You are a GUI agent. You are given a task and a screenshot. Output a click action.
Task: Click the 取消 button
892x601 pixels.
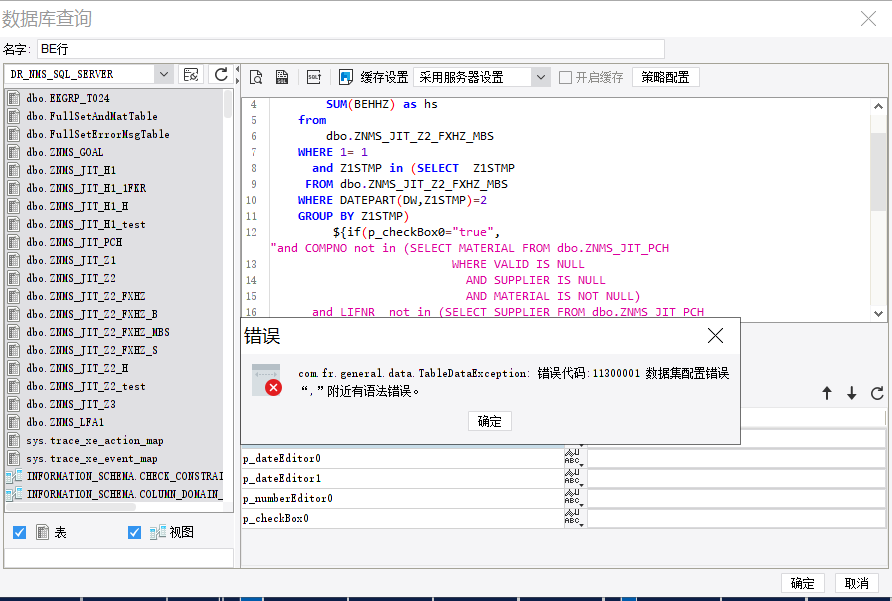point(856,583)
